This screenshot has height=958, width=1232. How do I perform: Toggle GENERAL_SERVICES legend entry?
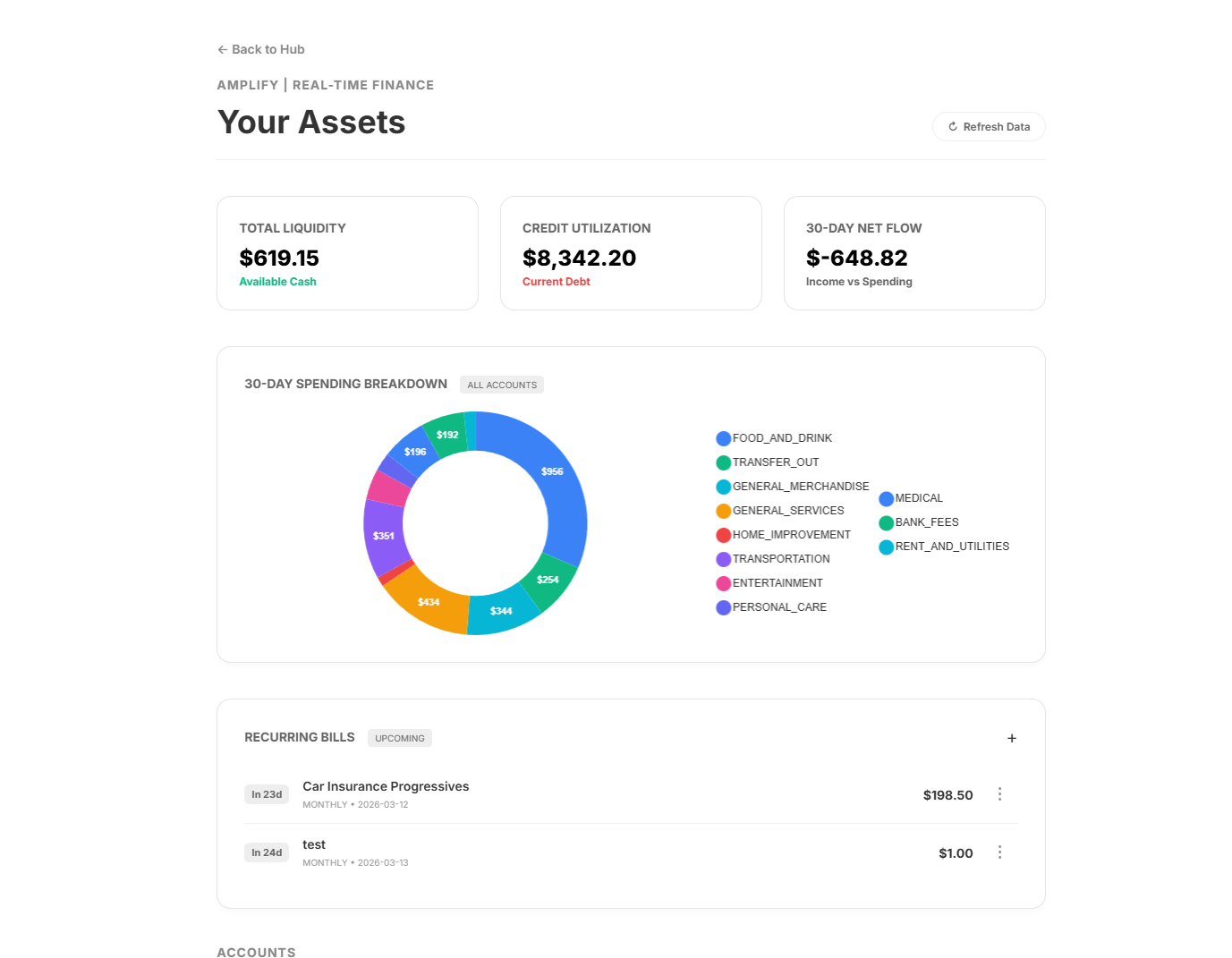[x=780, y=511]
